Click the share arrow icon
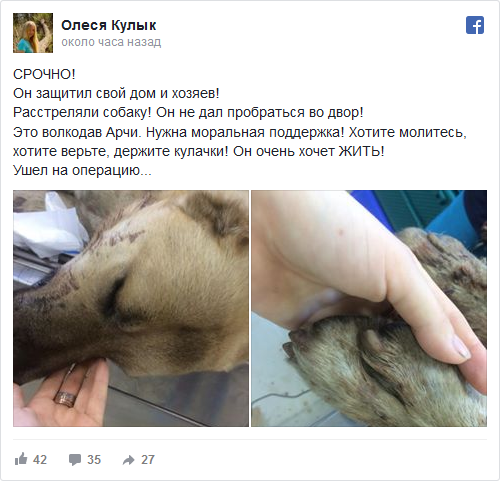The height and width of the screenshot is (484, 500). 128,460
